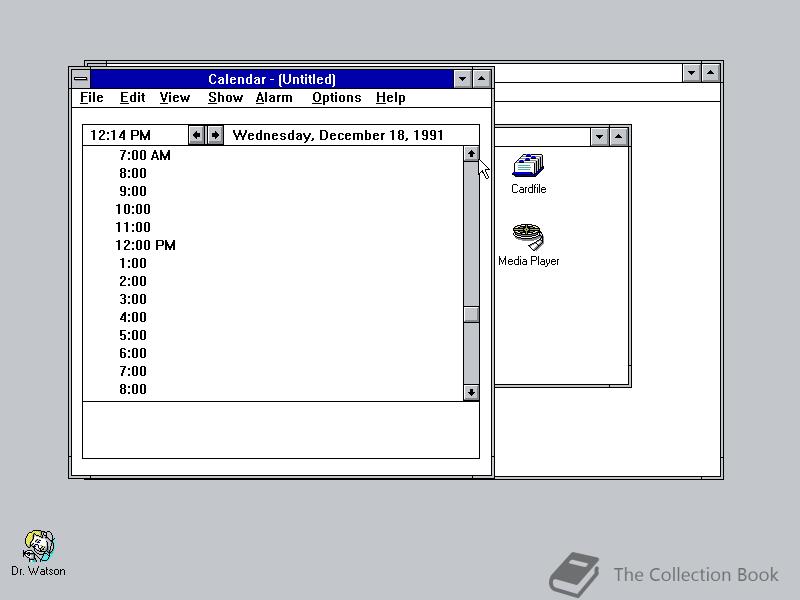The image size is (800, 600).
Task: Minimize the Calendar window
Action: (462, 79)
